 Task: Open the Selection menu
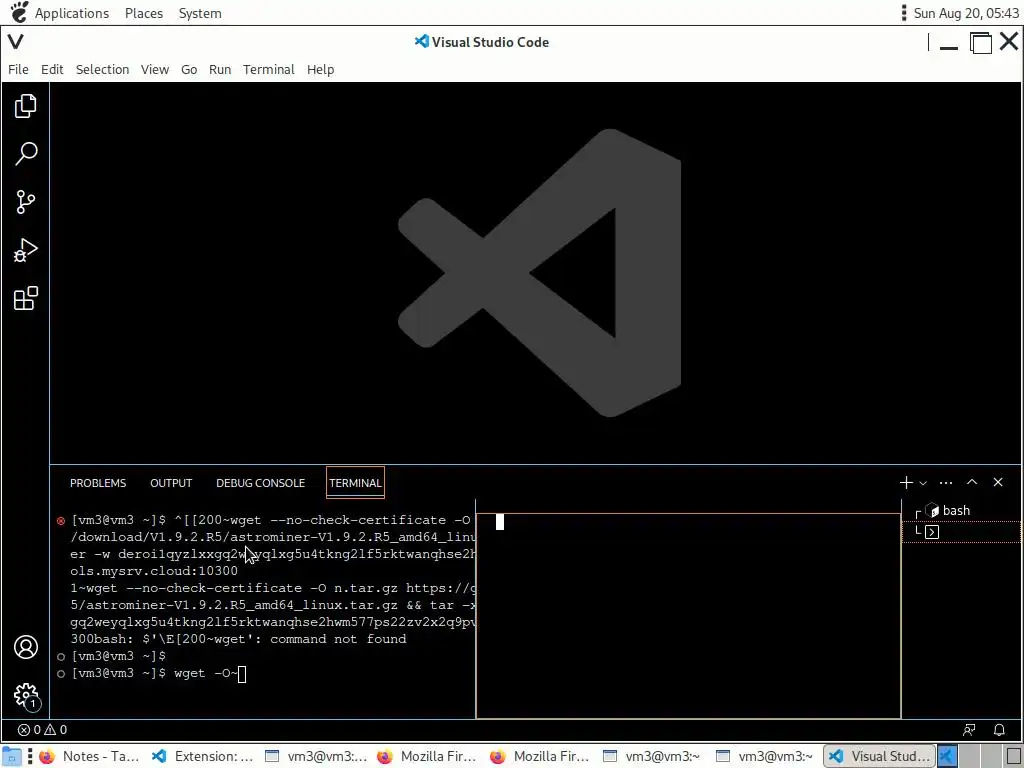coord(103,69)
